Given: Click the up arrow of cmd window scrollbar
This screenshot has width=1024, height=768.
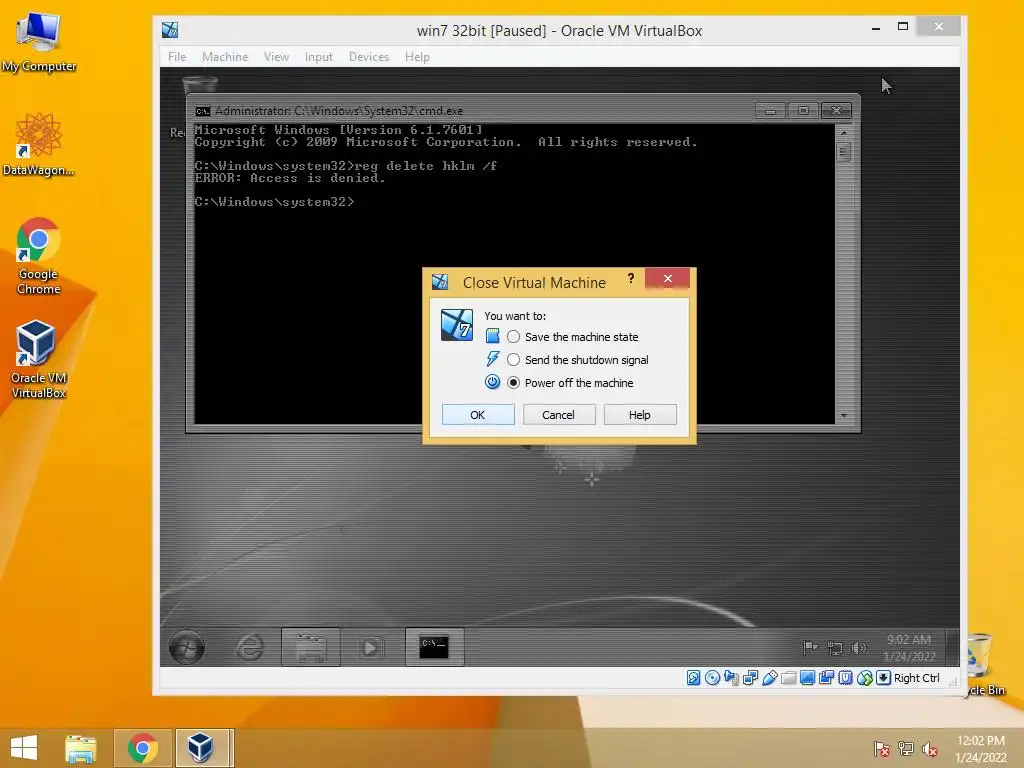Looking at the screenshot, I should pyautogui.click(x=844, y=133).
